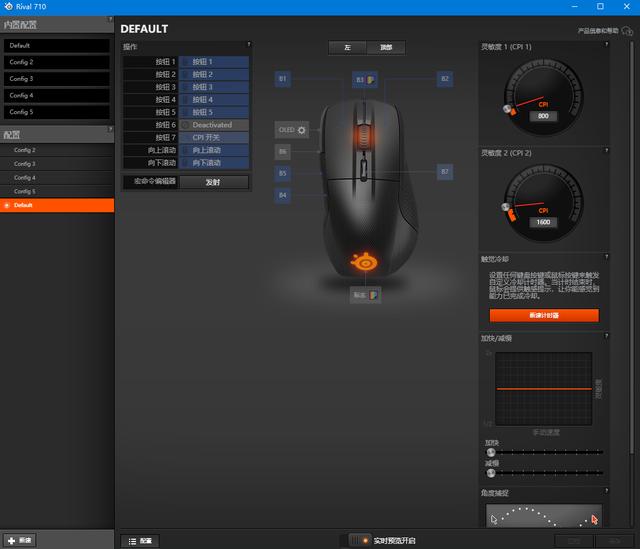640x549 pixels.
Task: Select onboard Config 5 slot
Action: pos(57,112)
